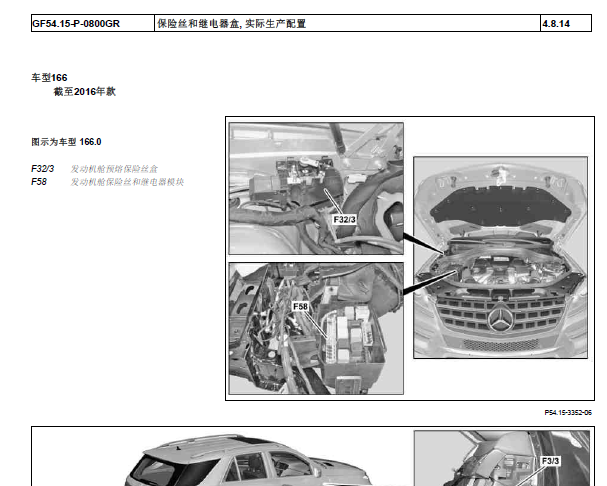Click the text 截至2016年款
Image resolution: width=607 pixels, height=486 pixels.
point(84,92)
